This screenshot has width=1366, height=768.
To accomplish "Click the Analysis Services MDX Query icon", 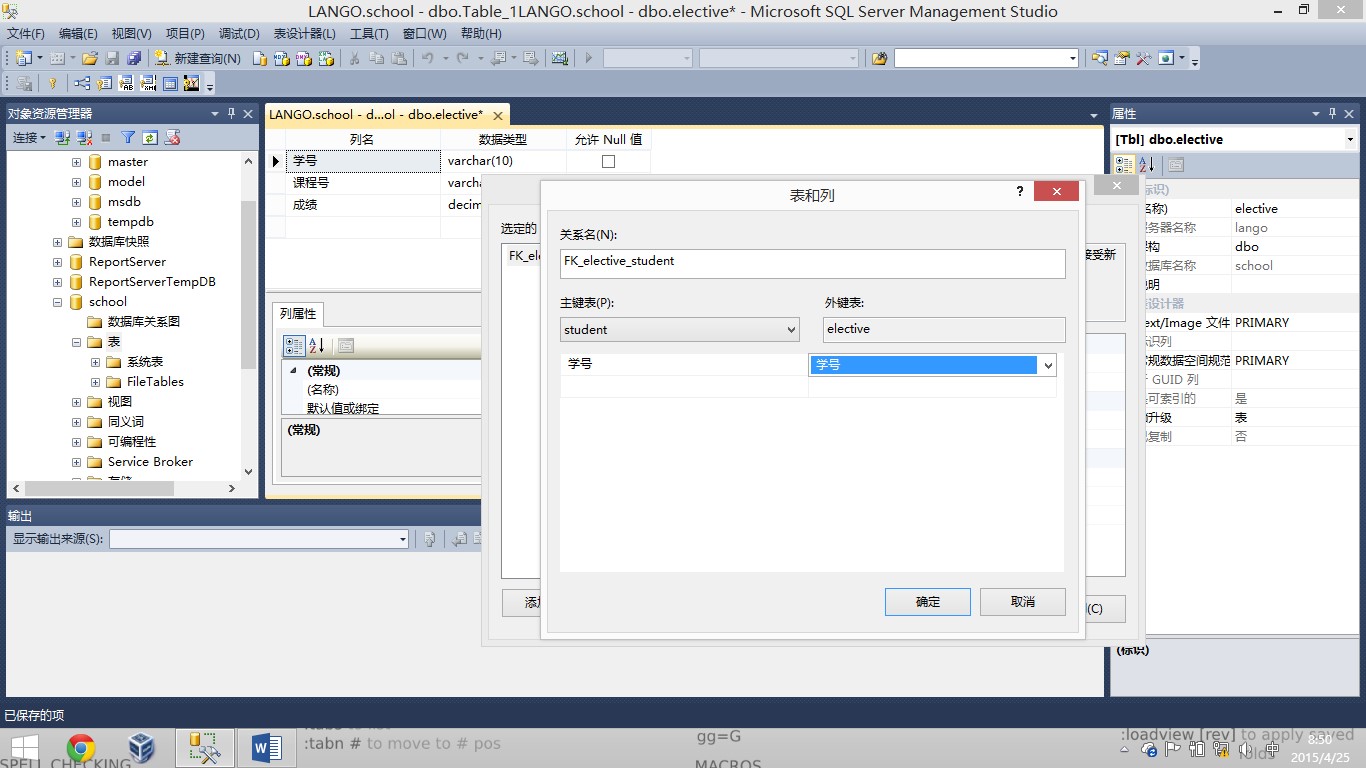I will pyautogui.click(x=282, y=58).
